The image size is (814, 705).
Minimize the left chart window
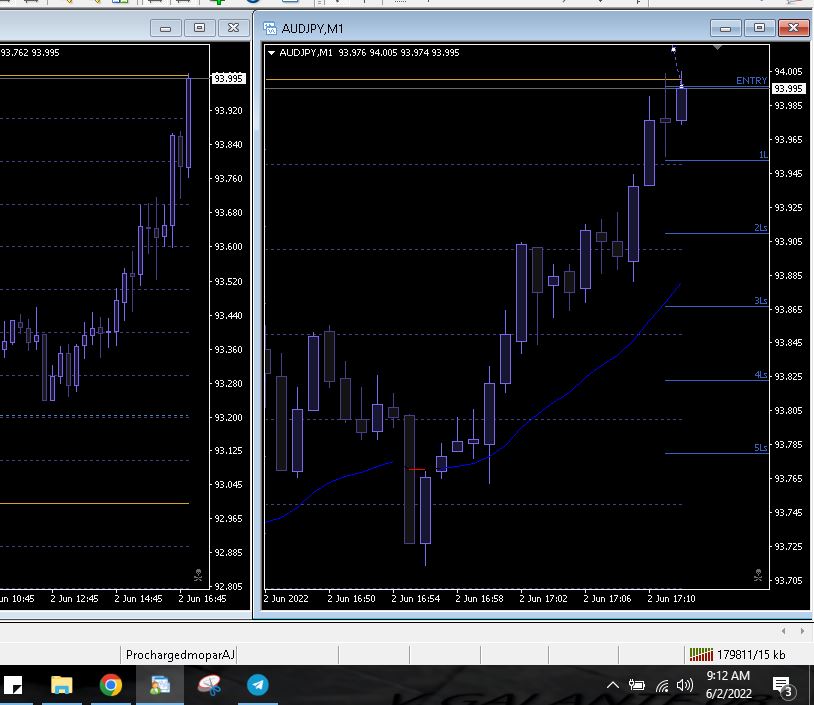click(165, 28)
